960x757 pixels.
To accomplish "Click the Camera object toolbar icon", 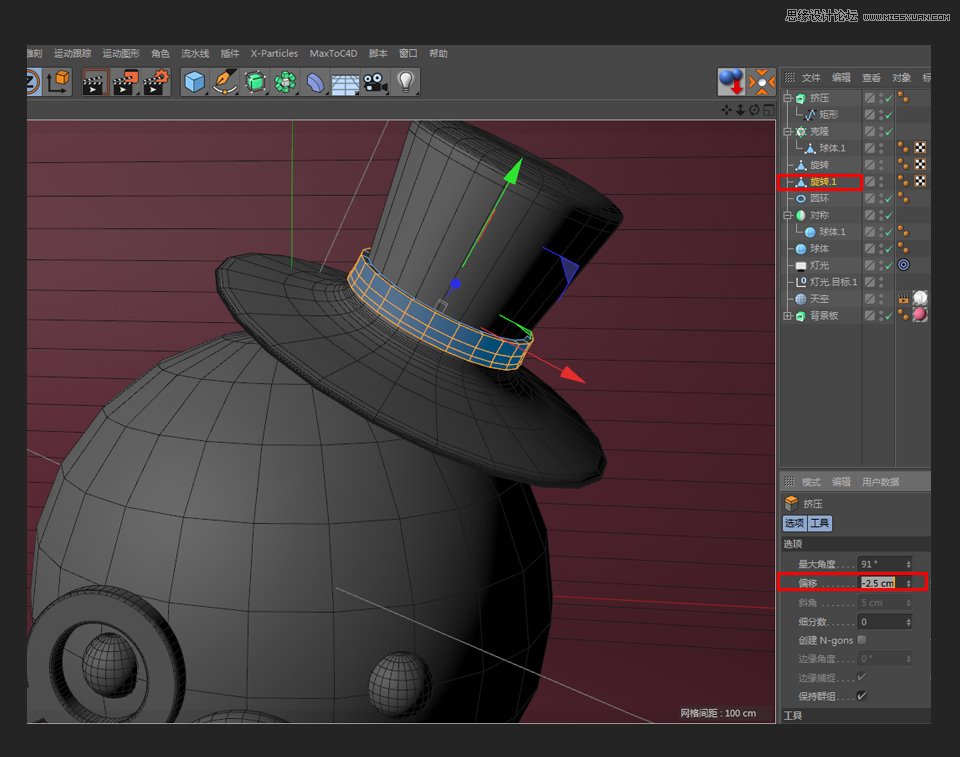I will pos(375,82).
